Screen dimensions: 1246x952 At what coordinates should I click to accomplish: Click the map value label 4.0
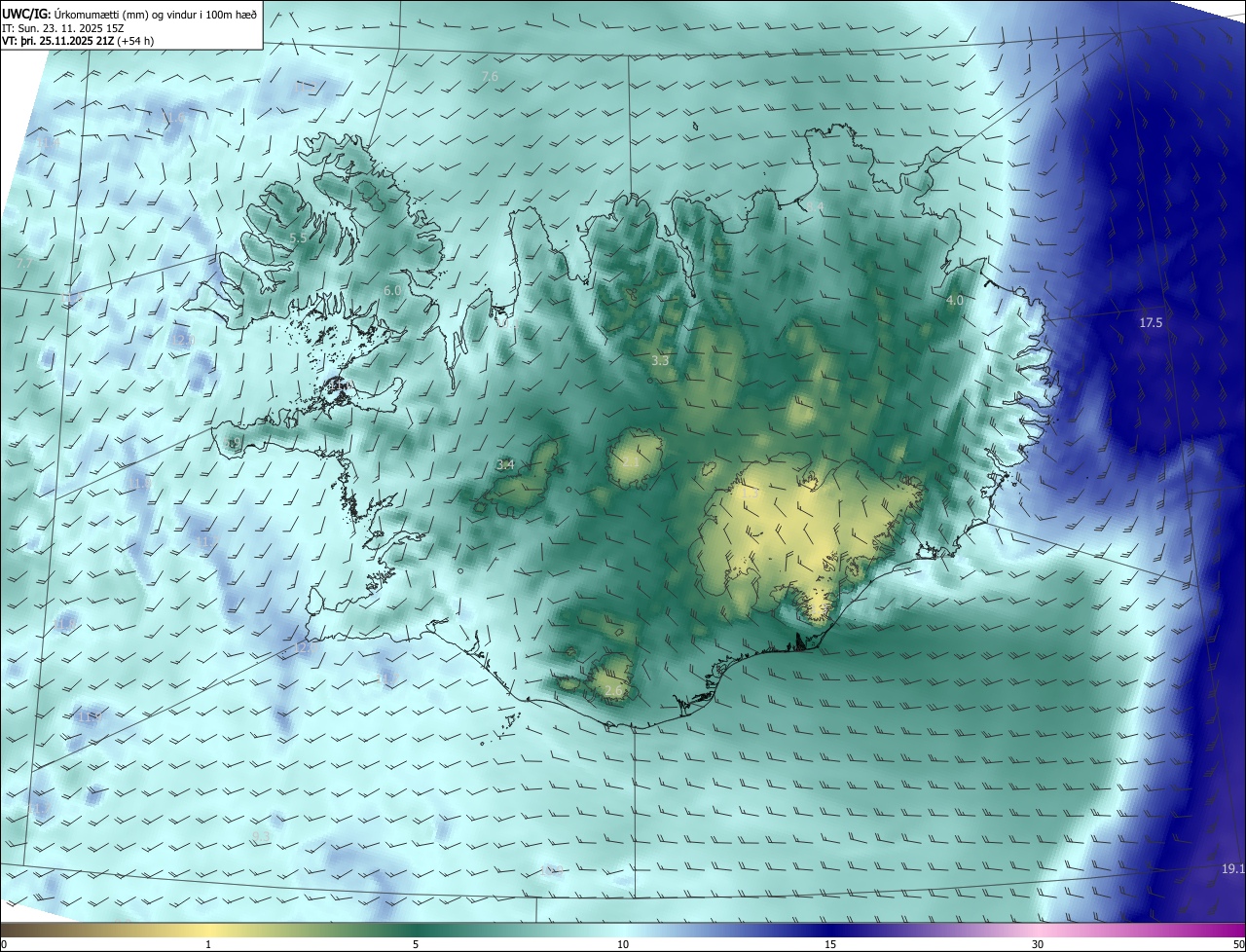[x=955, y=301]
